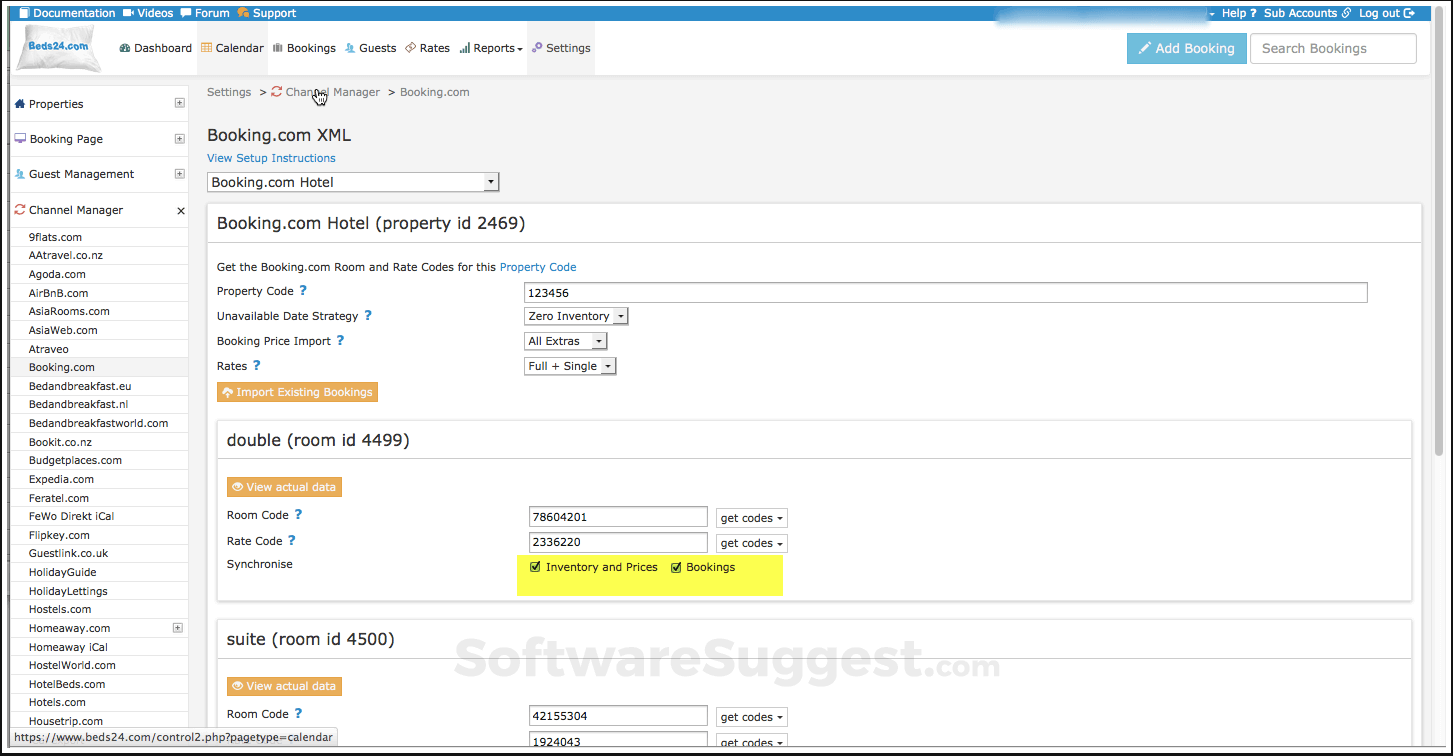Click the Settings gears icon
The image size is (1453, 756).
[x=537, y=48]
